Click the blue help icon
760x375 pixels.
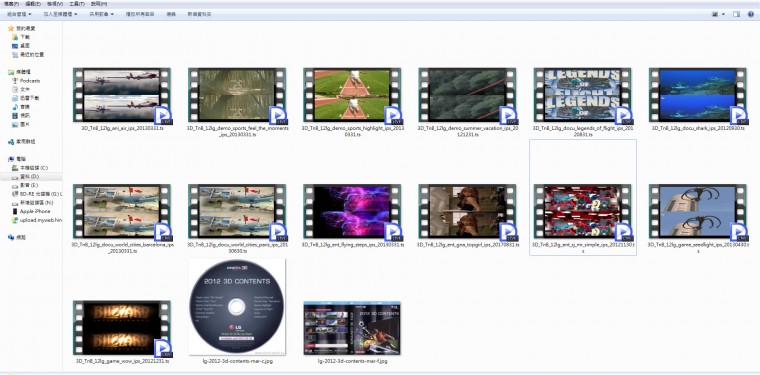751,14
